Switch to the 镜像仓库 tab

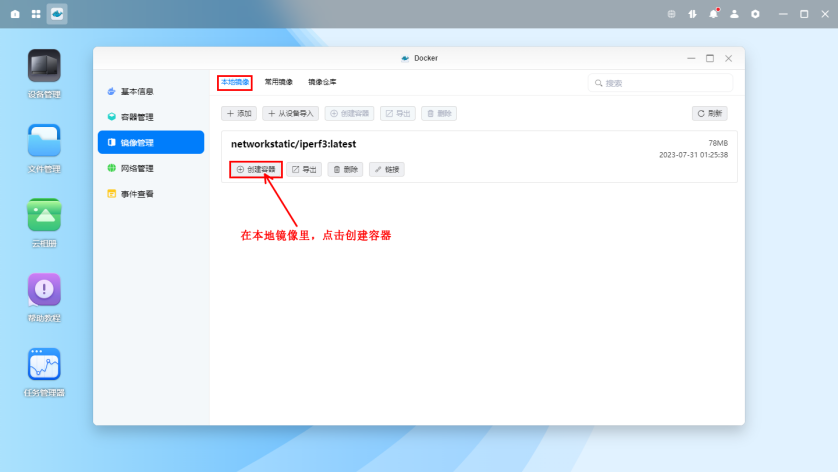322,82
